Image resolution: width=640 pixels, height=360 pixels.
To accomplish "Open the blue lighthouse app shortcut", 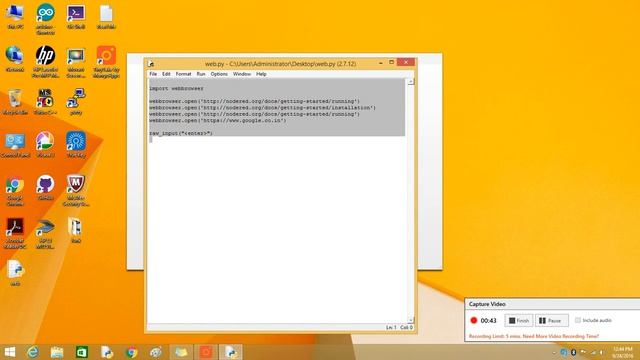I will [x=76, y=145].
